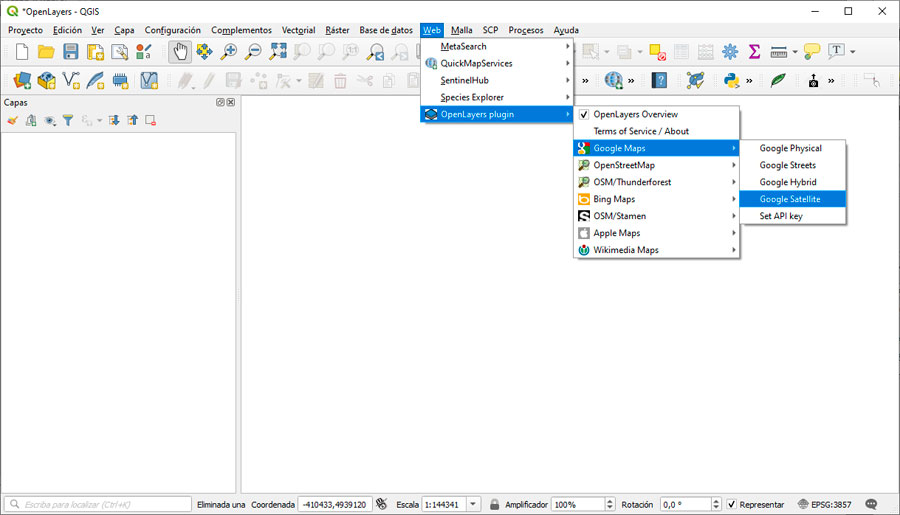Click the Zoom Full extent icon
This screenshot has height=515, width=900.
tap(278, 52)
